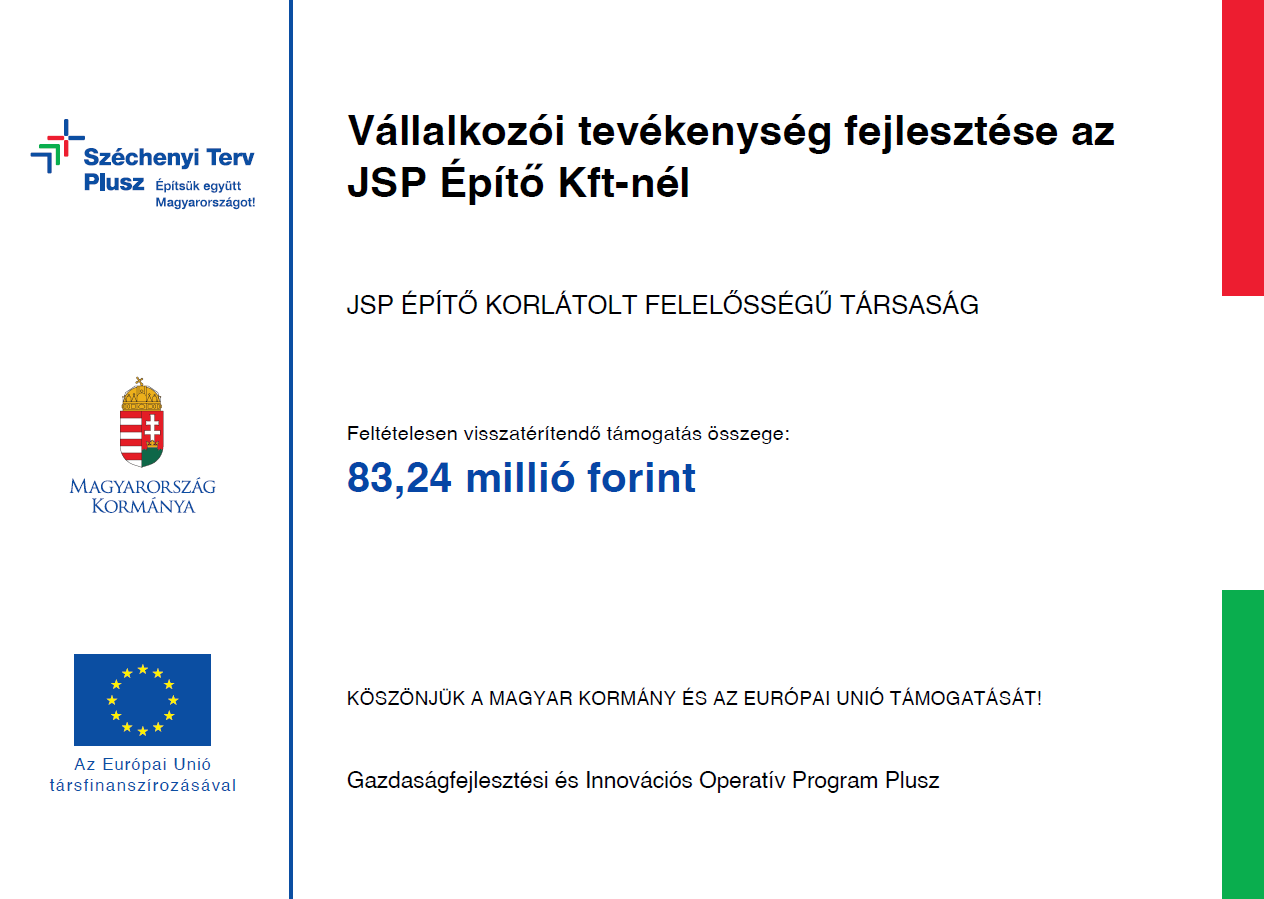Click "Gazdaságfejlesztési és Innovációs Operatív Program Plusz"

(x=643, y=780)
